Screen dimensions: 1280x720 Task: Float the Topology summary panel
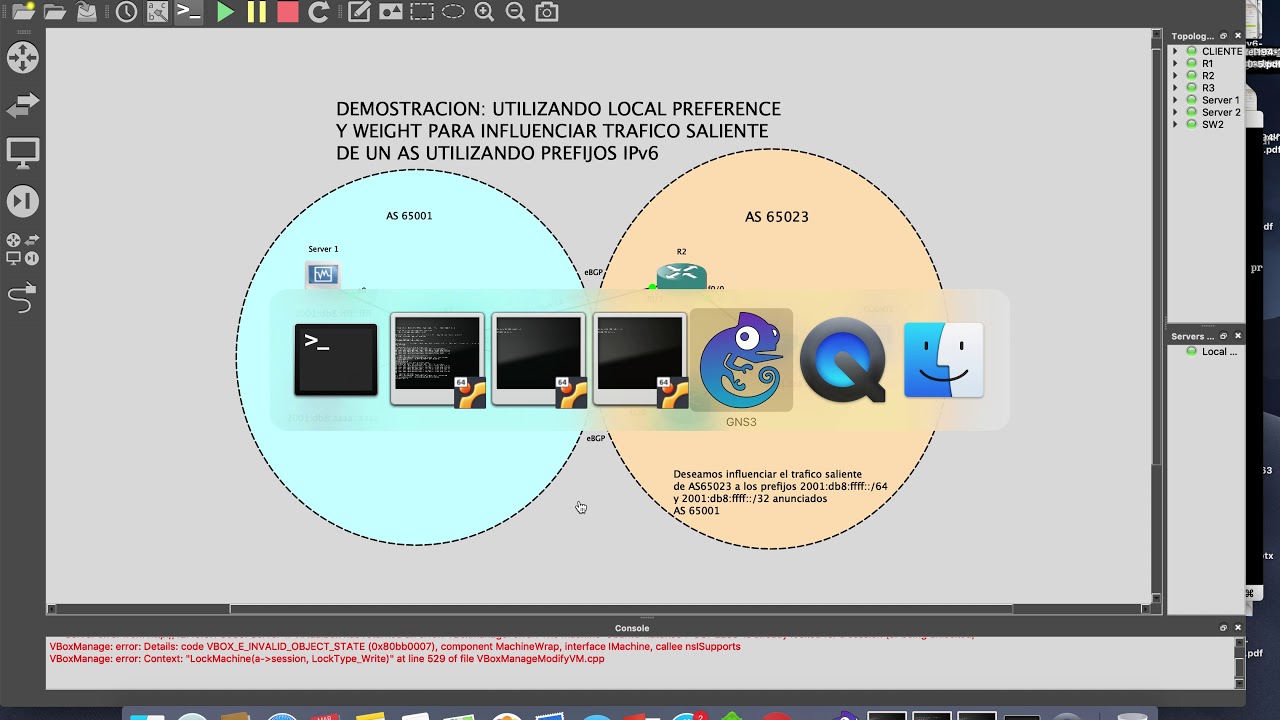point(1223,36)
